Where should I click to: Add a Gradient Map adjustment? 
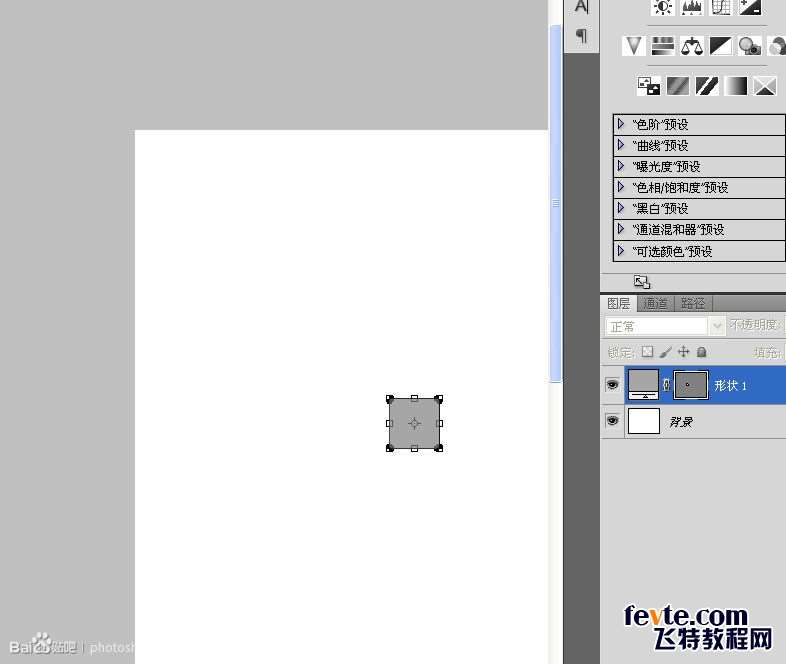[736, 86]
